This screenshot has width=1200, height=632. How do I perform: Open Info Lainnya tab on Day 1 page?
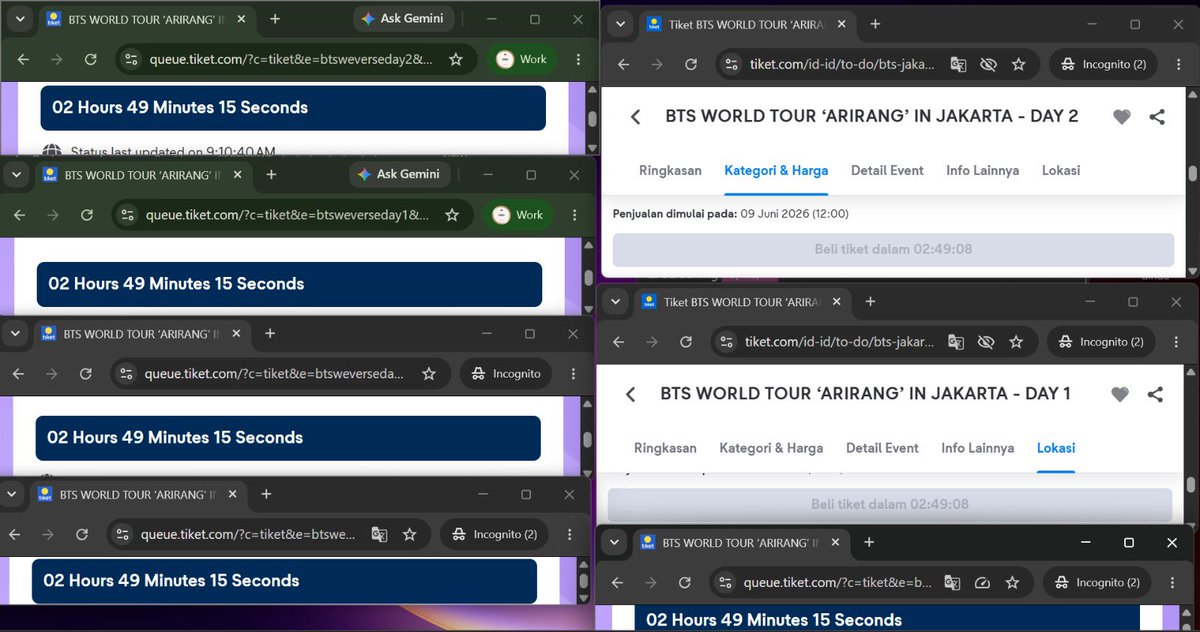click(x=978, y=448)
